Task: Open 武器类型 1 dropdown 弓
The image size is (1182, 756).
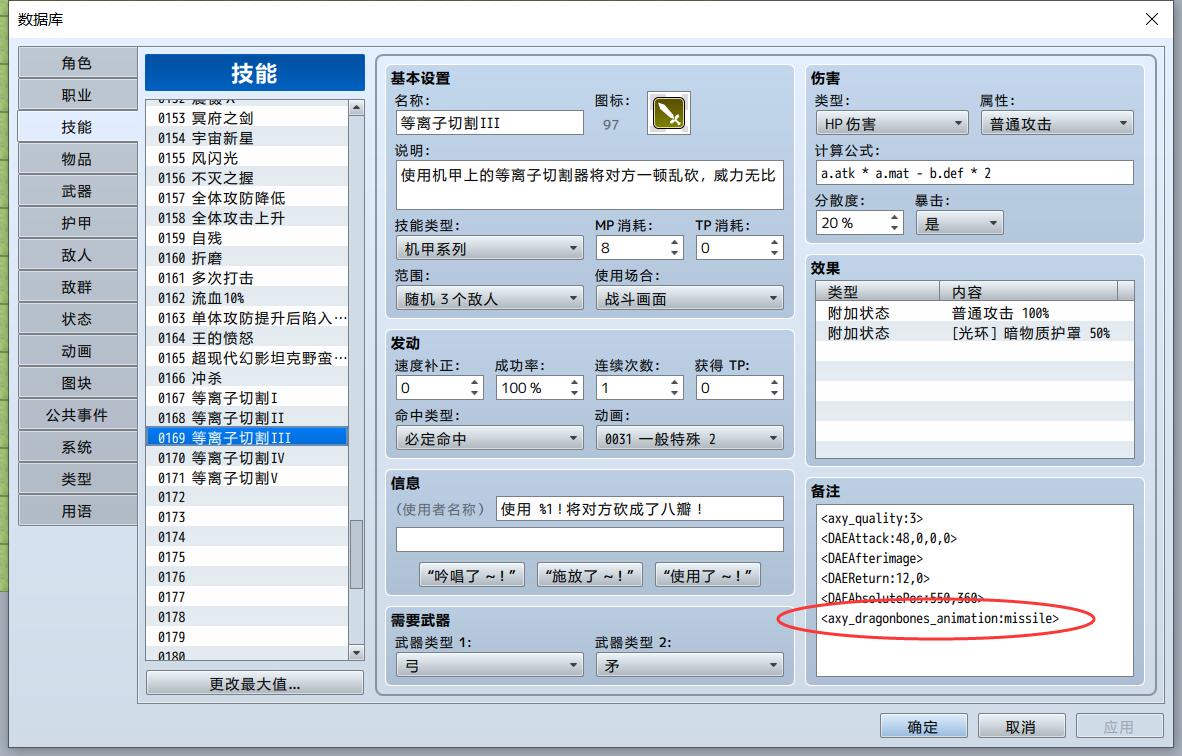Action: [489, 666]
